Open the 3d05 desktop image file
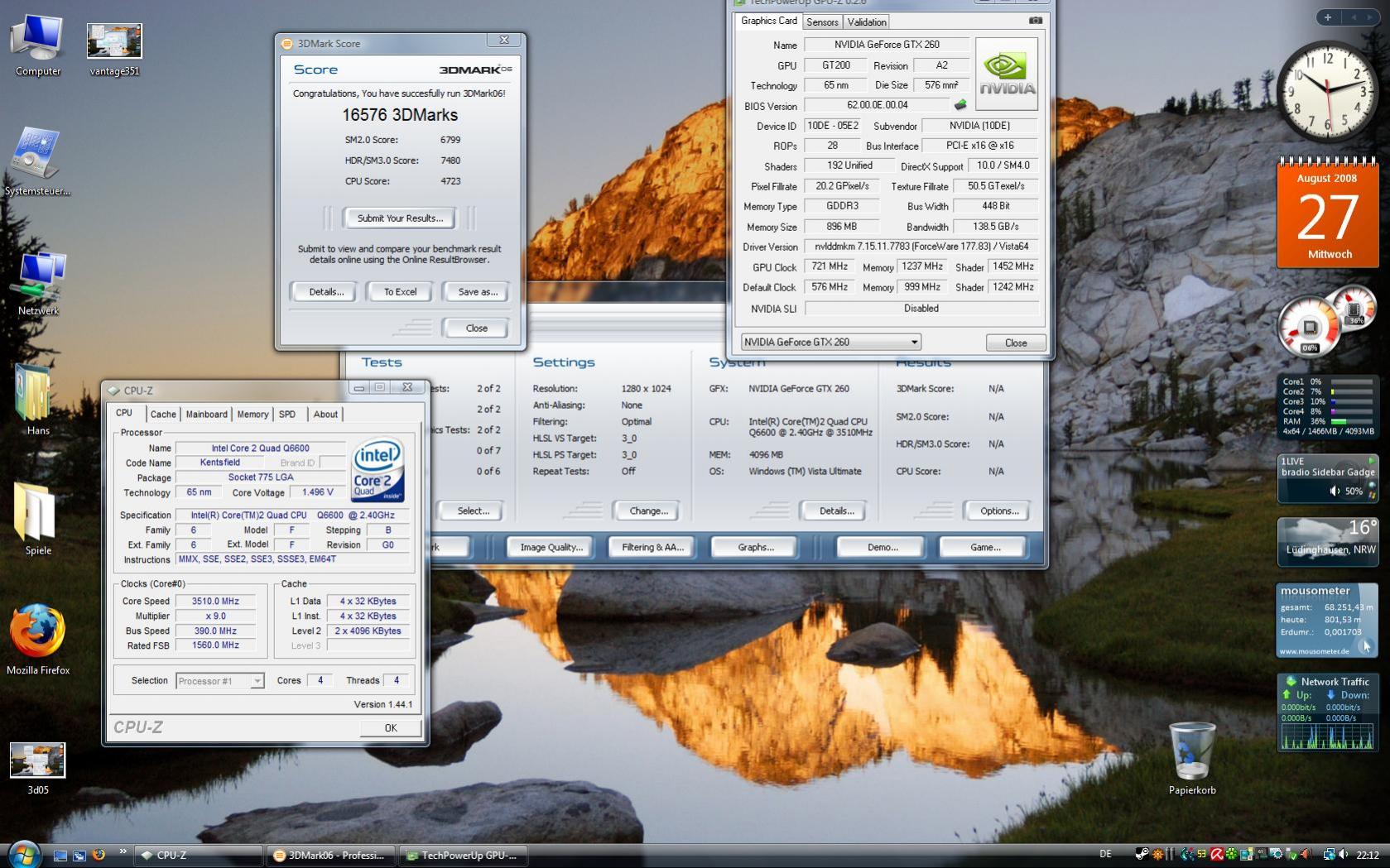 [38, 768]
